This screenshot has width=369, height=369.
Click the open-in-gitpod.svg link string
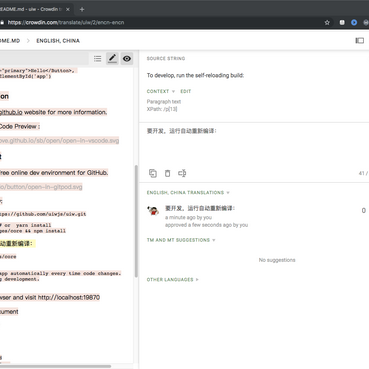click(41, 187)
